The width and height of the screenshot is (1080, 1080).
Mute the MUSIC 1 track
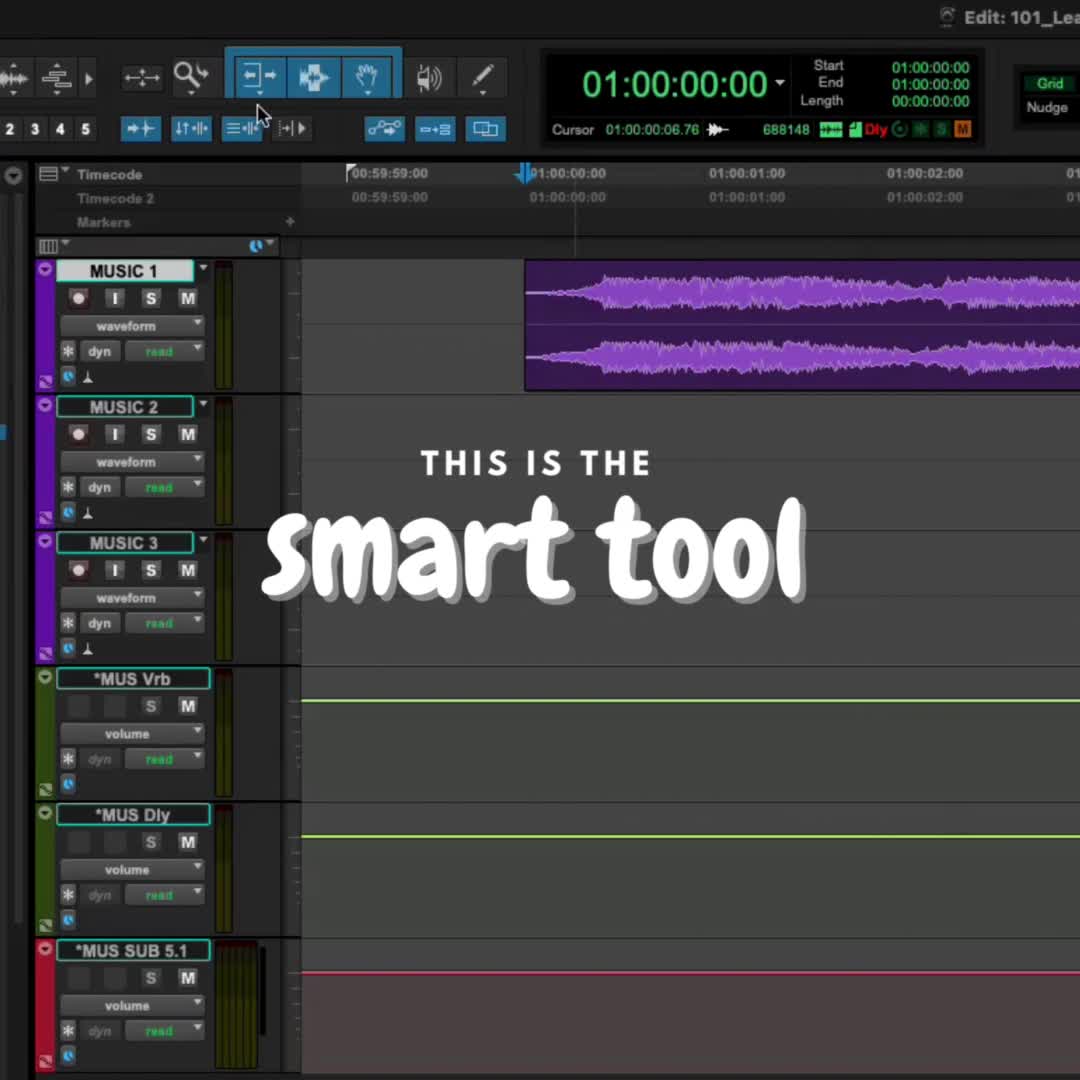pos(187,298)
